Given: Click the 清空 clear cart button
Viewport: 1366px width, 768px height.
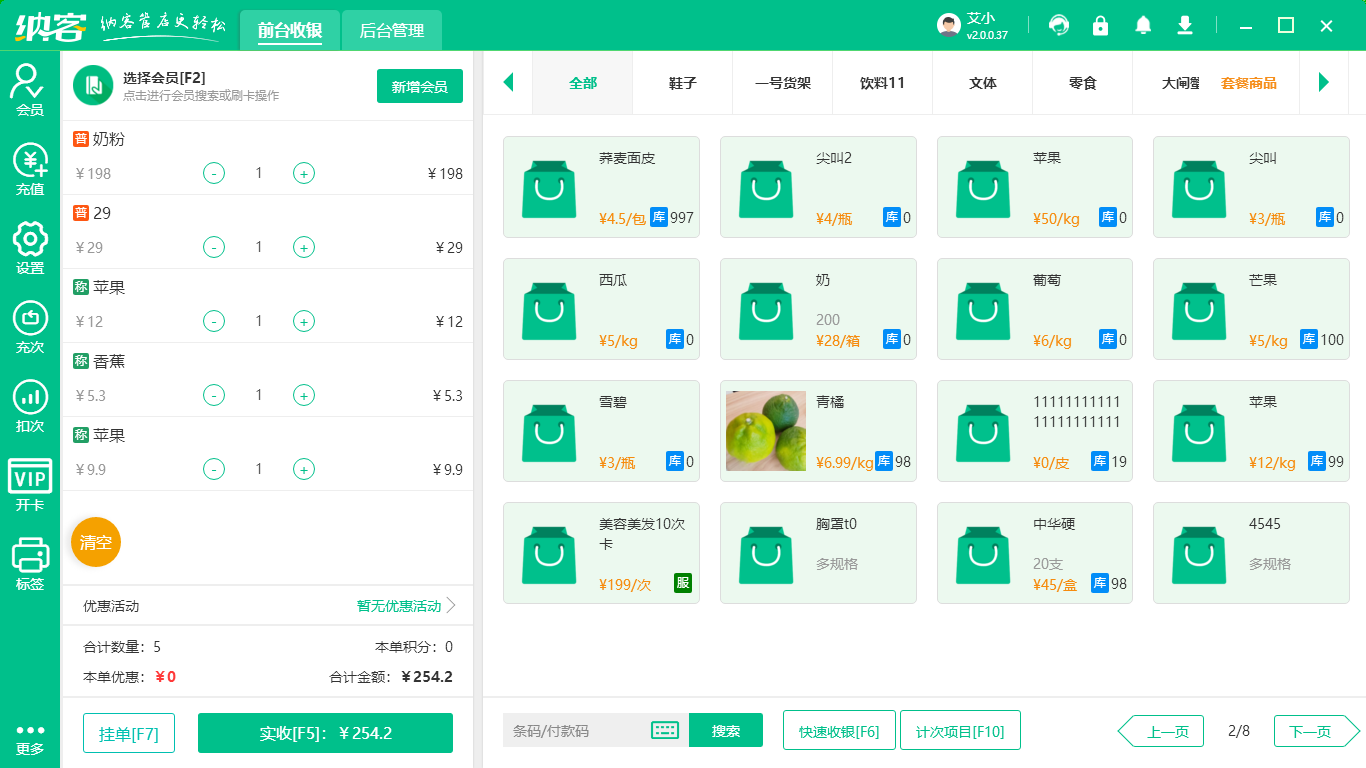Looking at the screenshot, I should [x=95, y=542].
